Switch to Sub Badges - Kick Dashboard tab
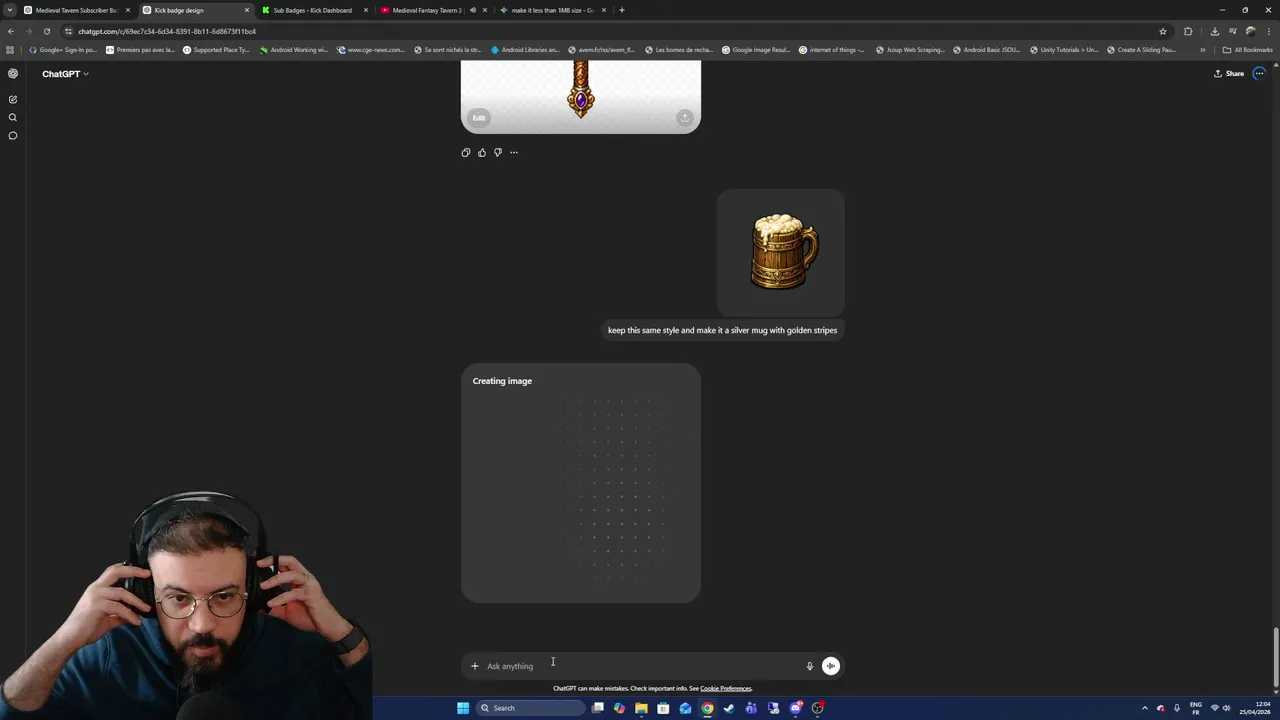 (x=314, y=10)
